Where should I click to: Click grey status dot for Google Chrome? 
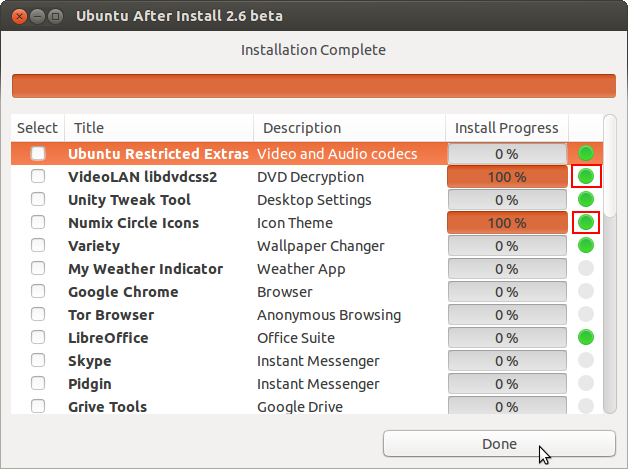[x=586, y=292]
